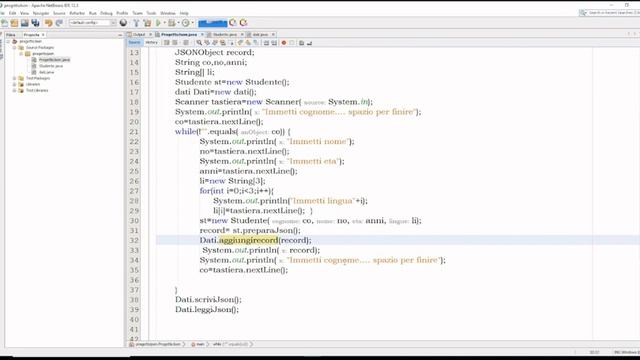Click the Open Project toolbar icon
This screenshot has height=360, width=640.
click(24, 23)
